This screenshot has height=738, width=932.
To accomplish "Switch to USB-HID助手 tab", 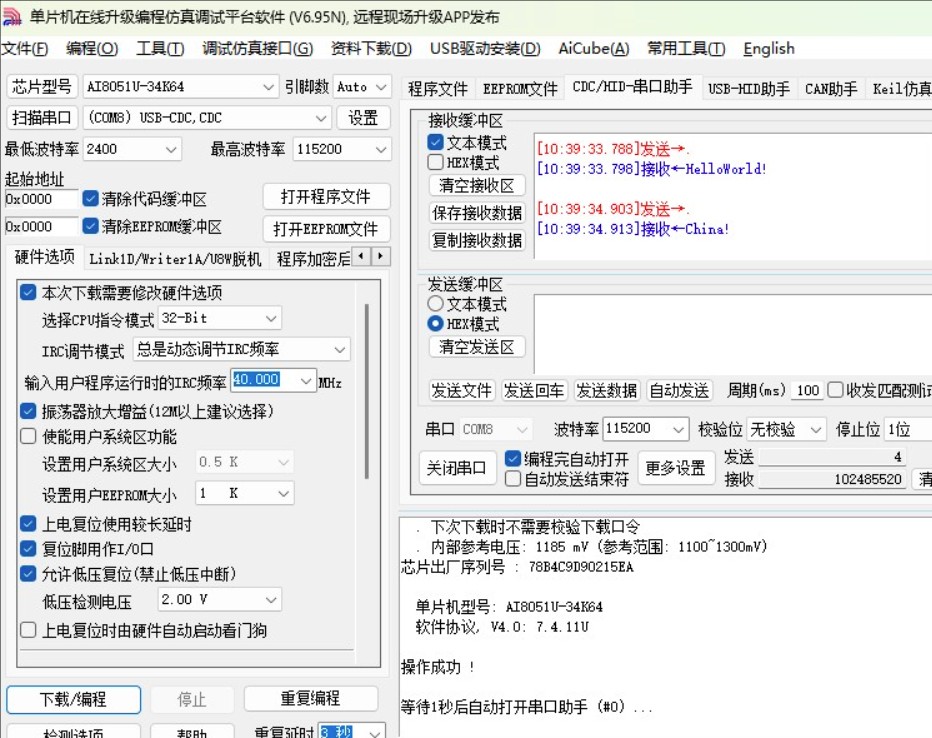I will (x=749, y=89).
